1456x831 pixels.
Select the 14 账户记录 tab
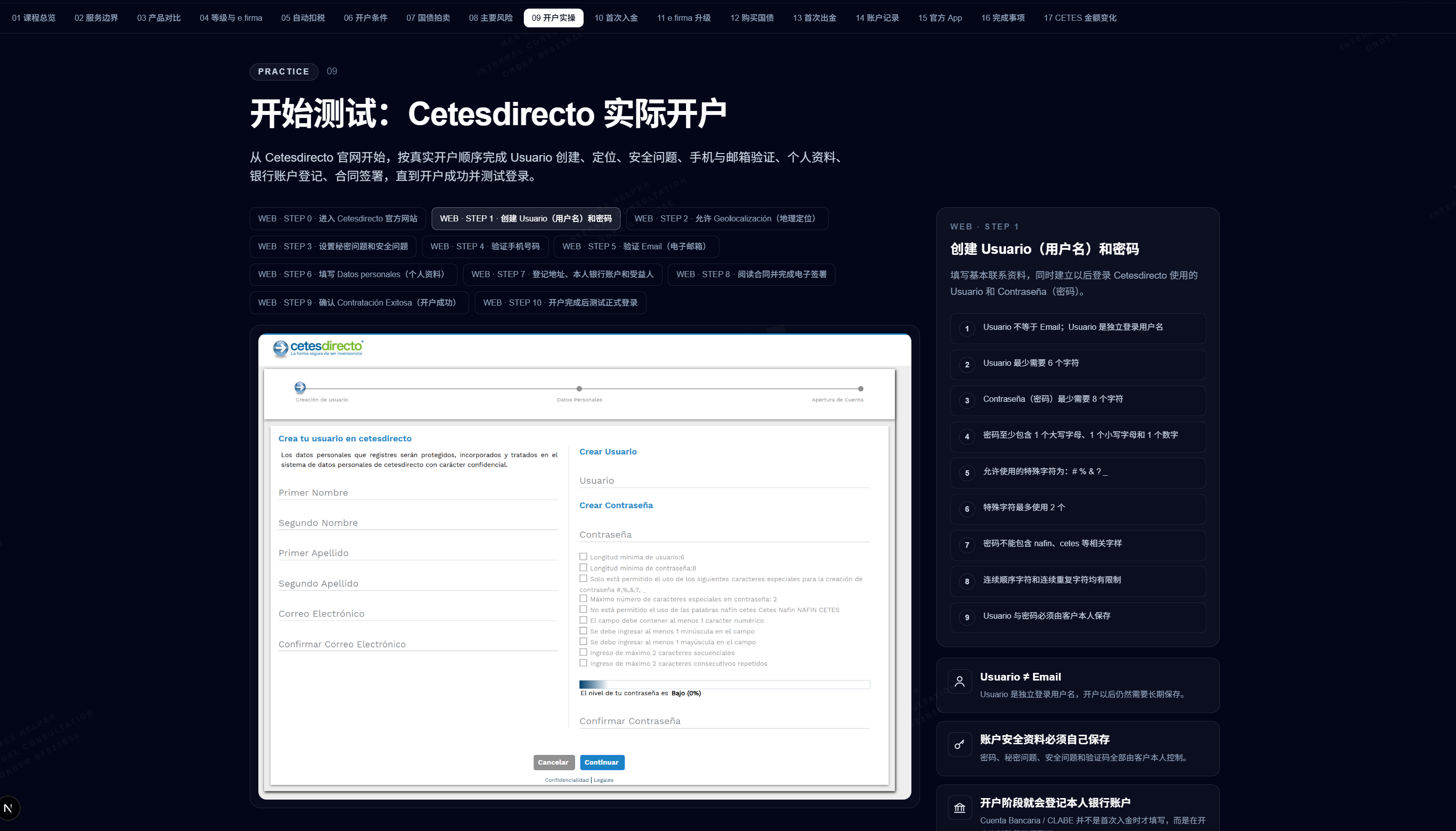[x=877, y=18]
